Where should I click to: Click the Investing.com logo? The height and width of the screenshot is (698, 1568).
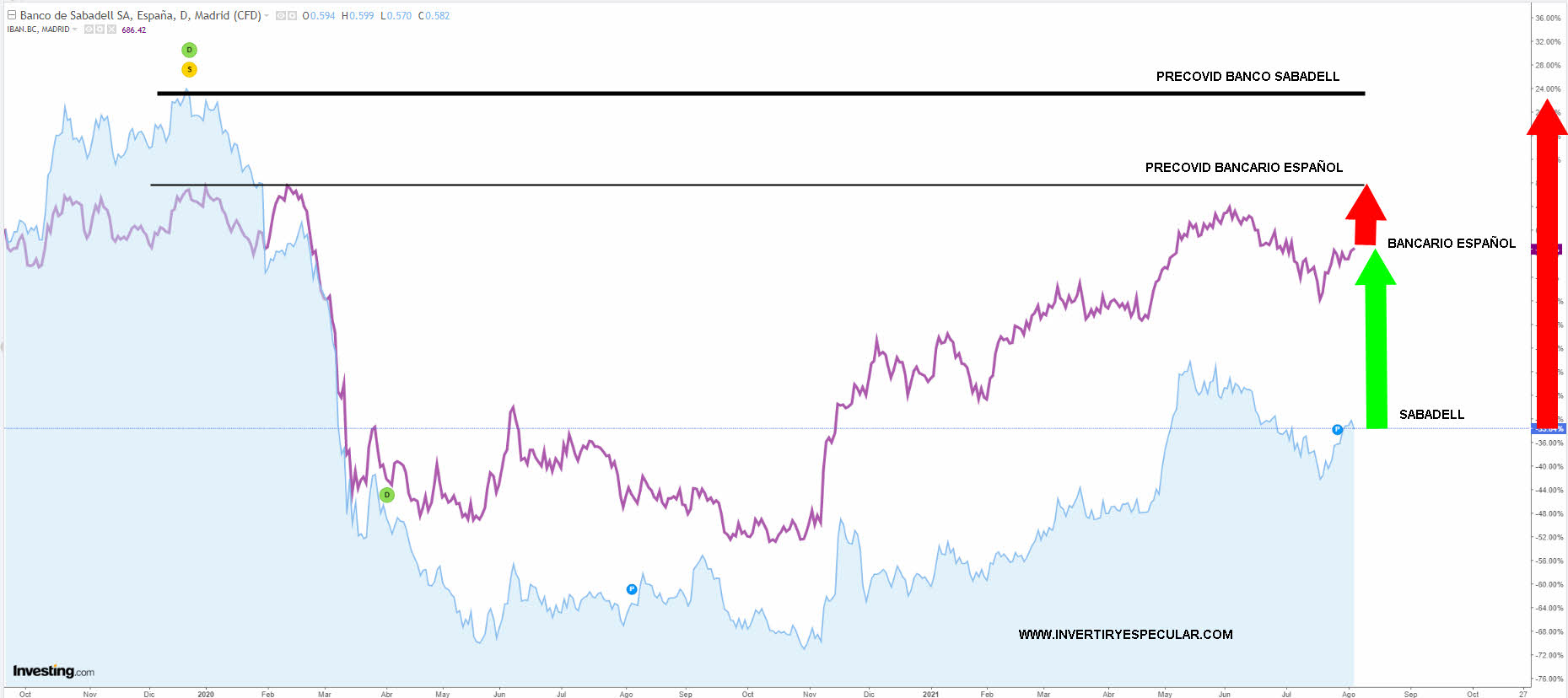pyautogui.click(x=53, y=671)
